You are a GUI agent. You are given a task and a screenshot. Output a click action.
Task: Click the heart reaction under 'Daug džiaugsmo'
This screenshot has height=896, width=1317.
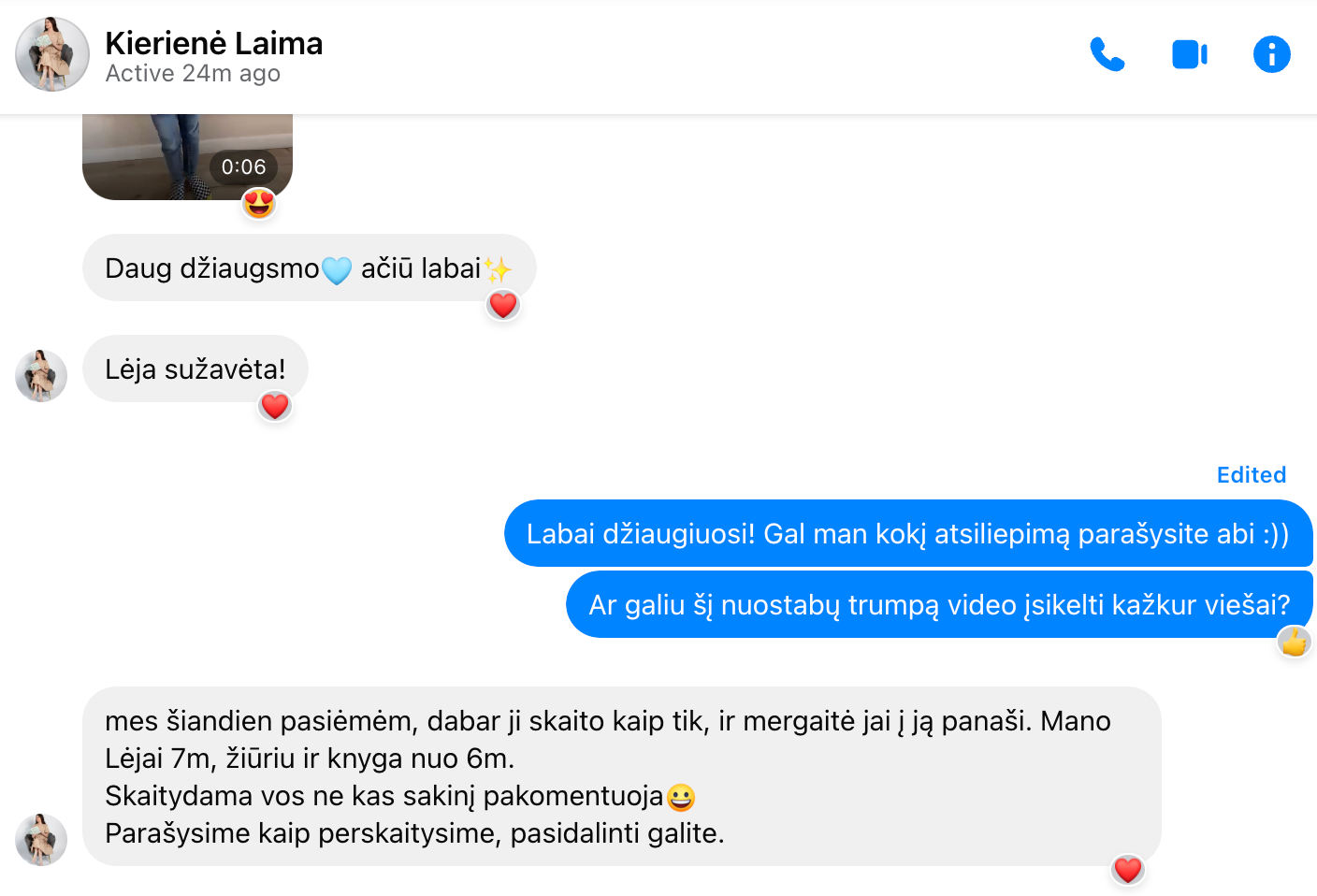[x=503, y=305]
